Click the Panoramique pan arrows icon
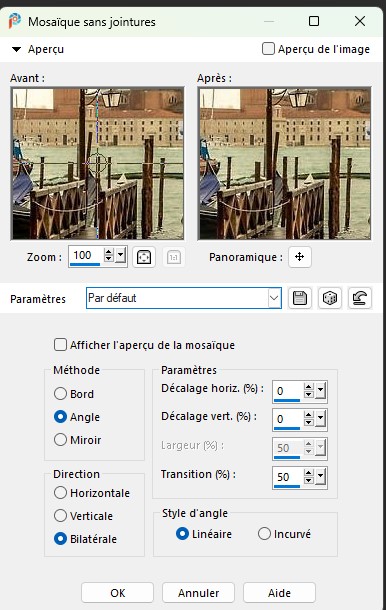This screenshot has width=386, height=610. (300, 257)
